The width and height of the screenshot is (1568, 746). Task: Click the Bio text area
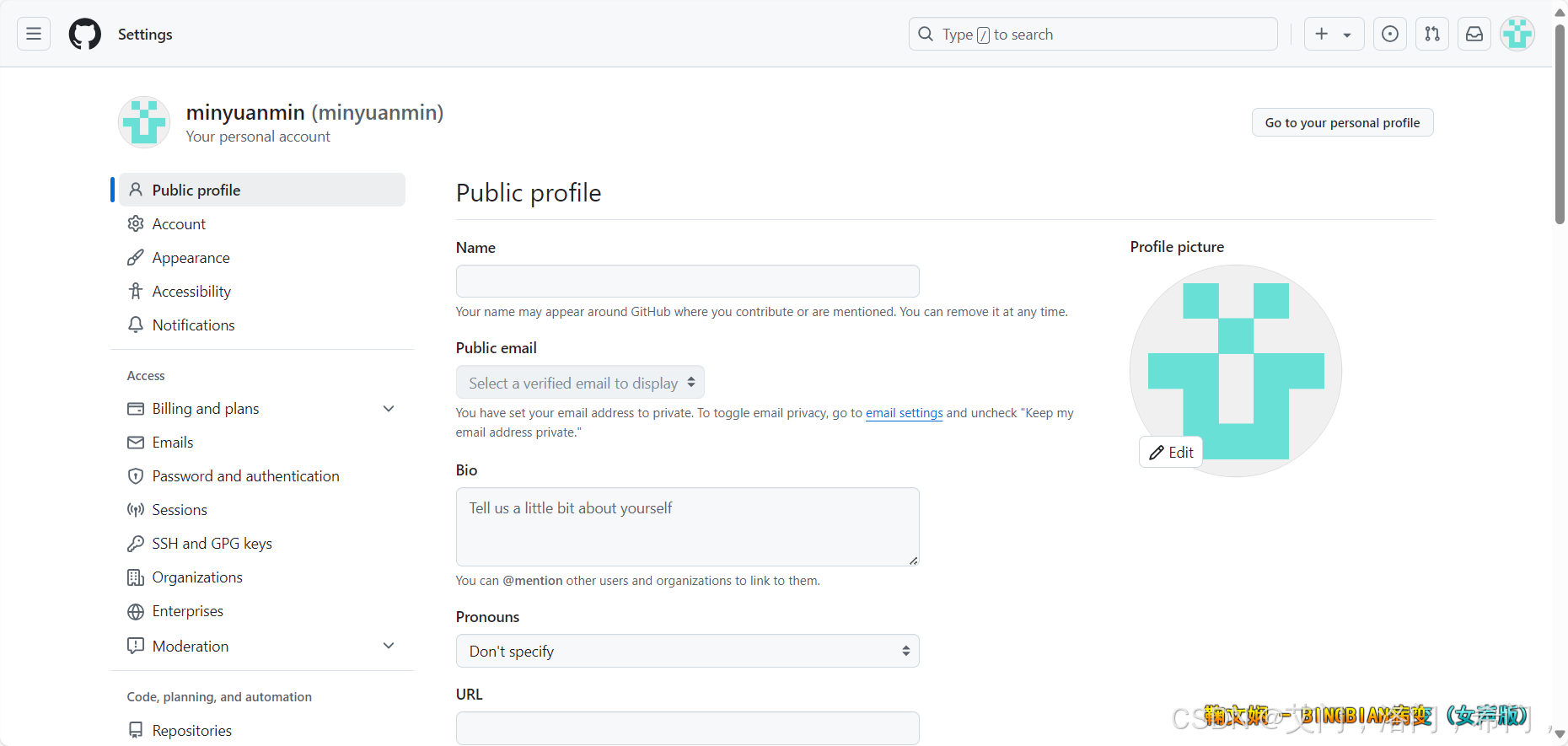(687, 527)
